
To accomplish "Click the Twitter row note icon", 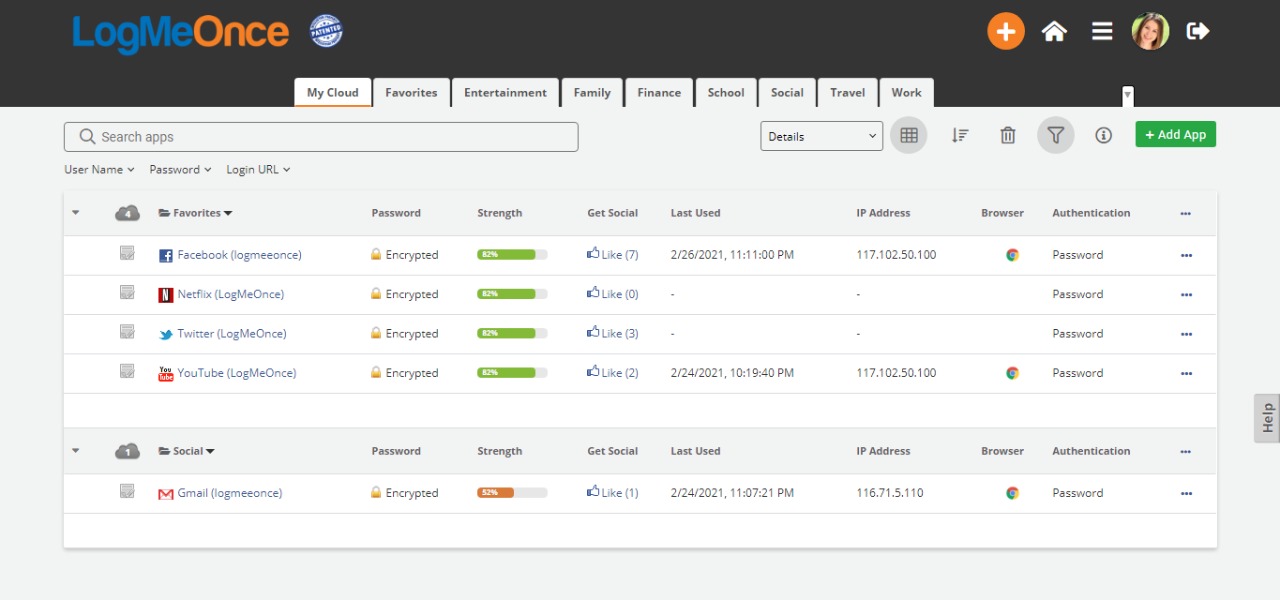I will point(127,332).
